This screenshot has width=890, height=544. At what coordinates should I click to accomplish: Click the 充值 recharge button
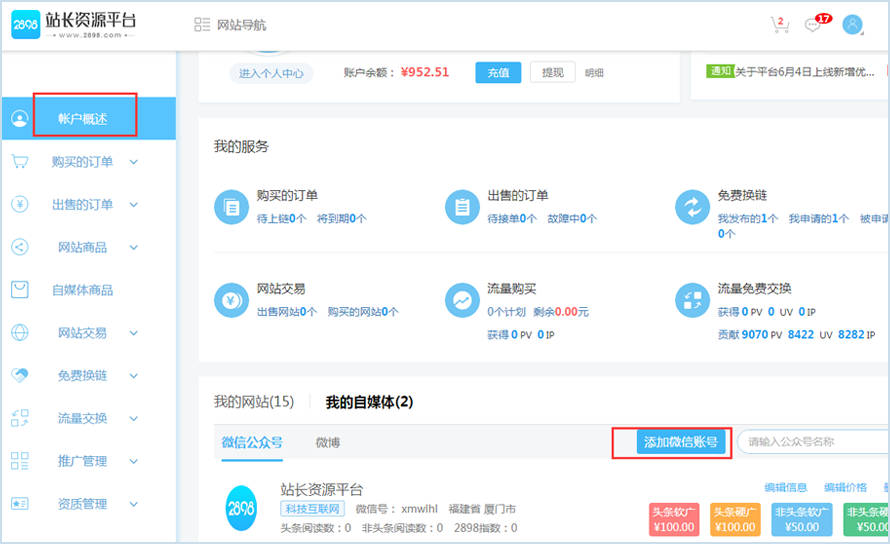(x=498, y=72)
